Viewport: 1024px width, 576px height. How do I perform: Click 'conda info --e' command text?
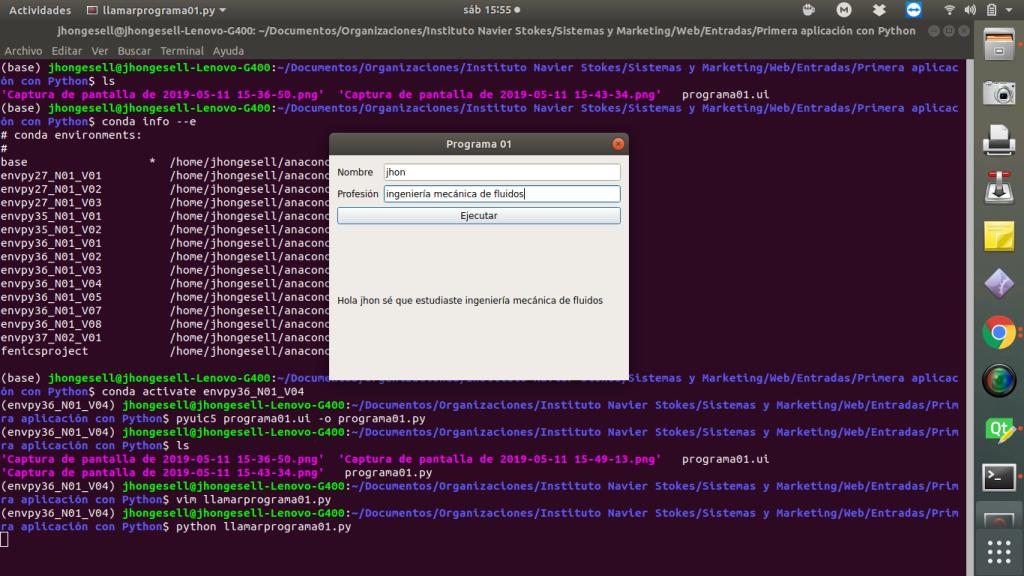click(x=149, y=121)
